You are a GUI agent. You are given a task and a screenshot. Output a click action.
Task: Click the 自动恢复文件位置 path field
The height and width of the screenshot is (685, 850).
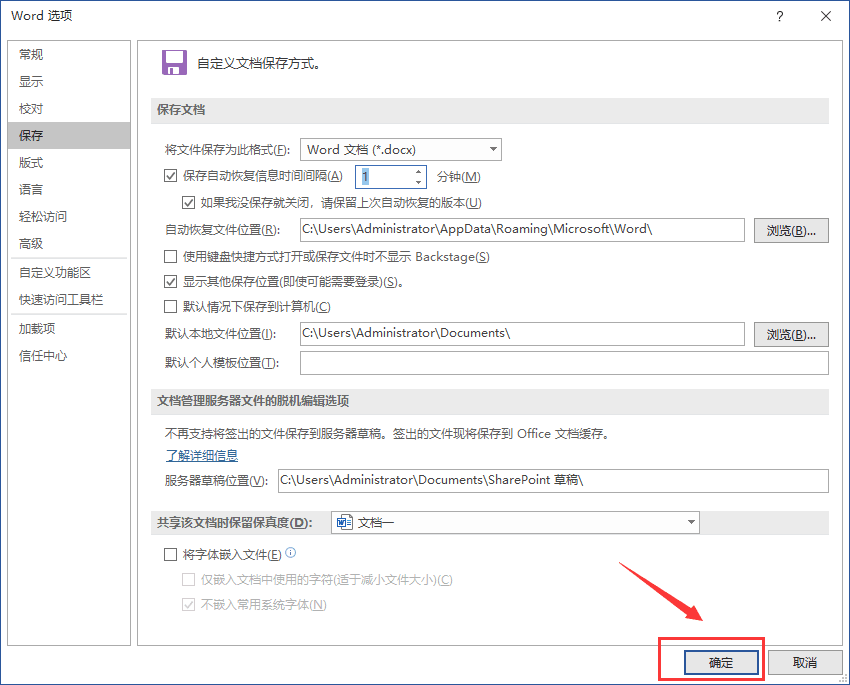pyautogui.click(x=522, y=230)
